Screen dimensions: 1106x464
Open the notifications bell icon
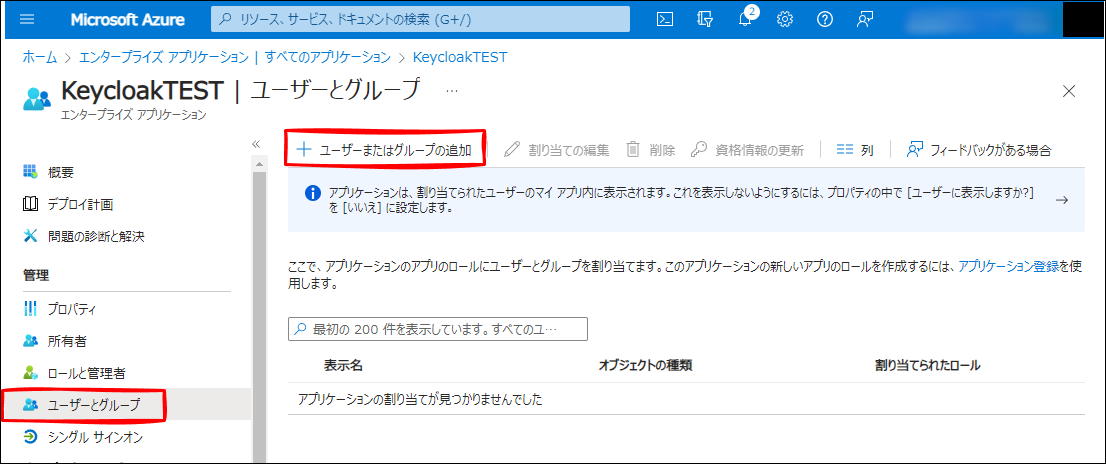745,20
